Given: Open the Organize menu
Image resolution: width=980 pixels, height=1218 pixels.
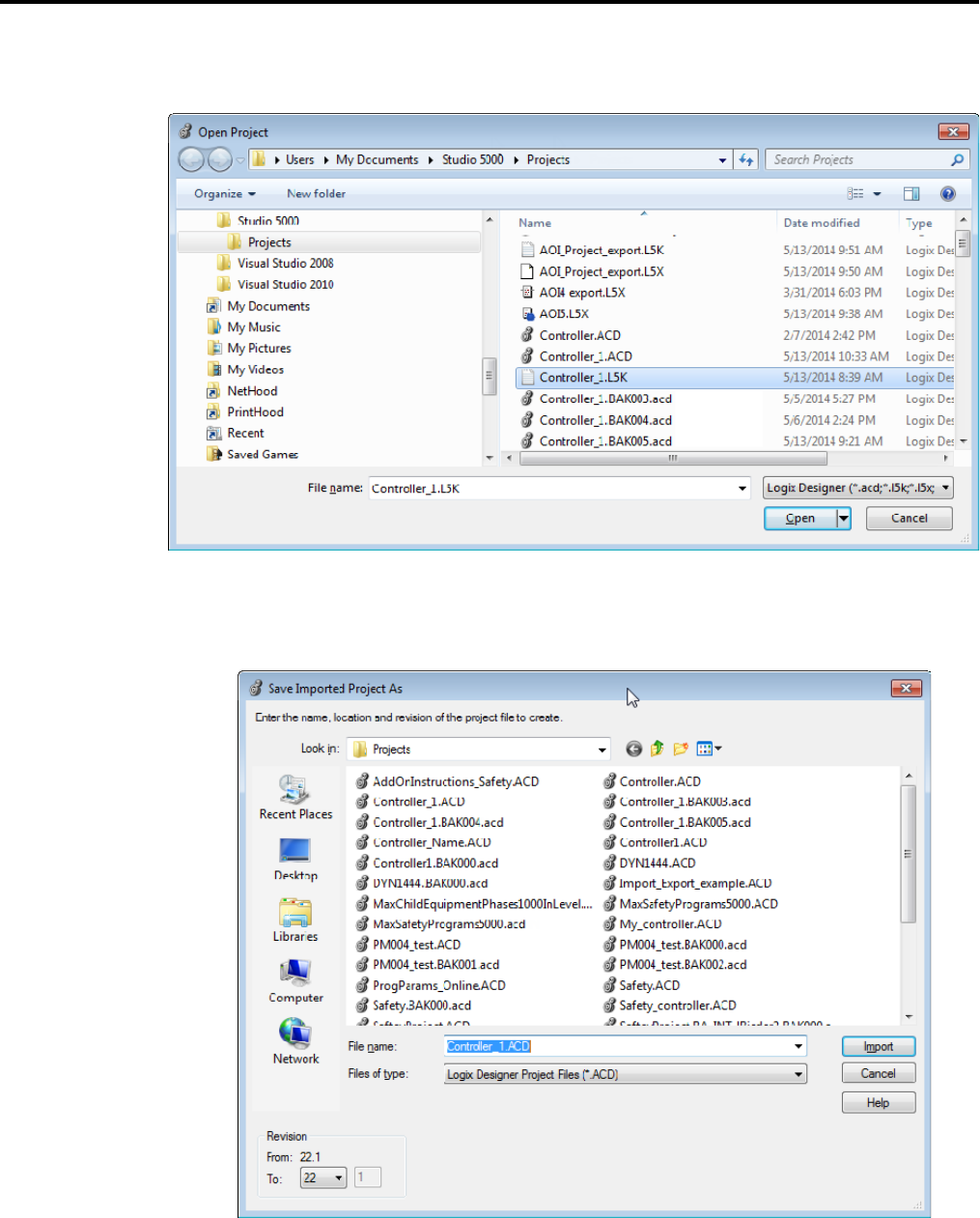Looking at the screenshot, I should [225, 194].
